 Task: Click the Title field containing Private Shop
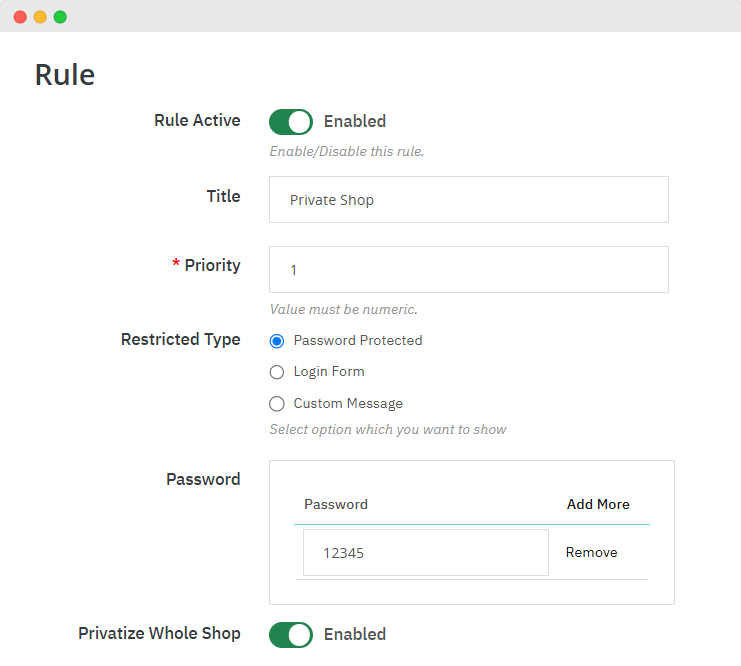tap(468, 200)
